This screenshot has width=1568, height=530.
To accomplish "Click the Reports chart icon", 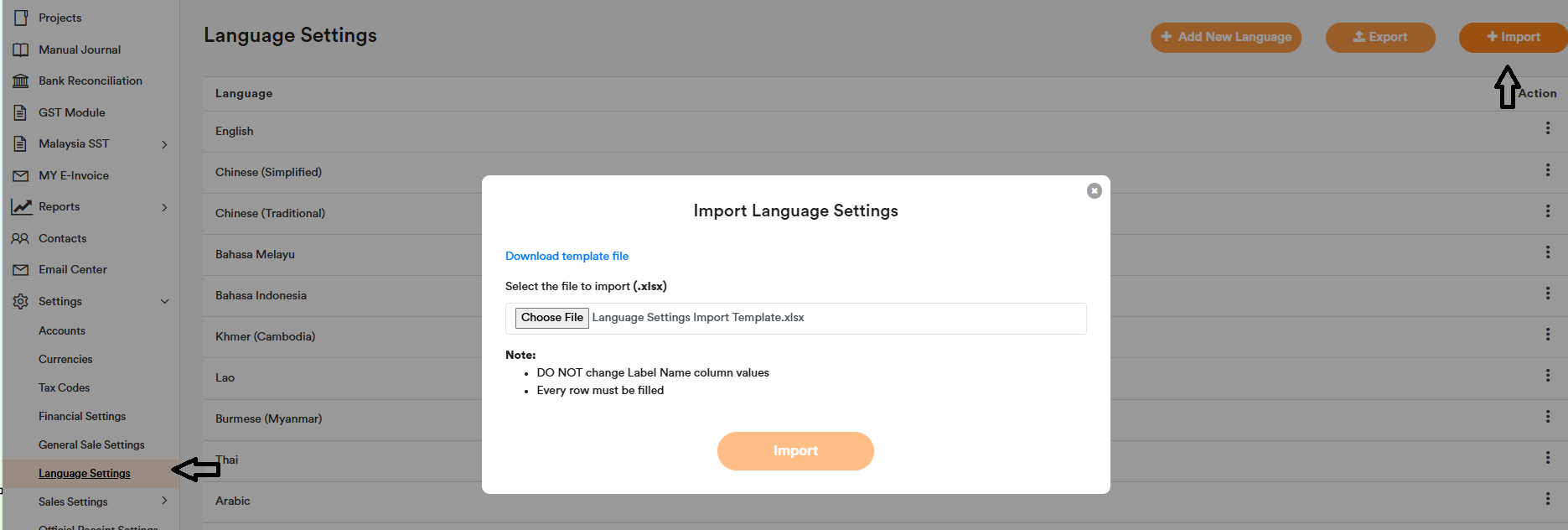I will (x=22, y=206).
